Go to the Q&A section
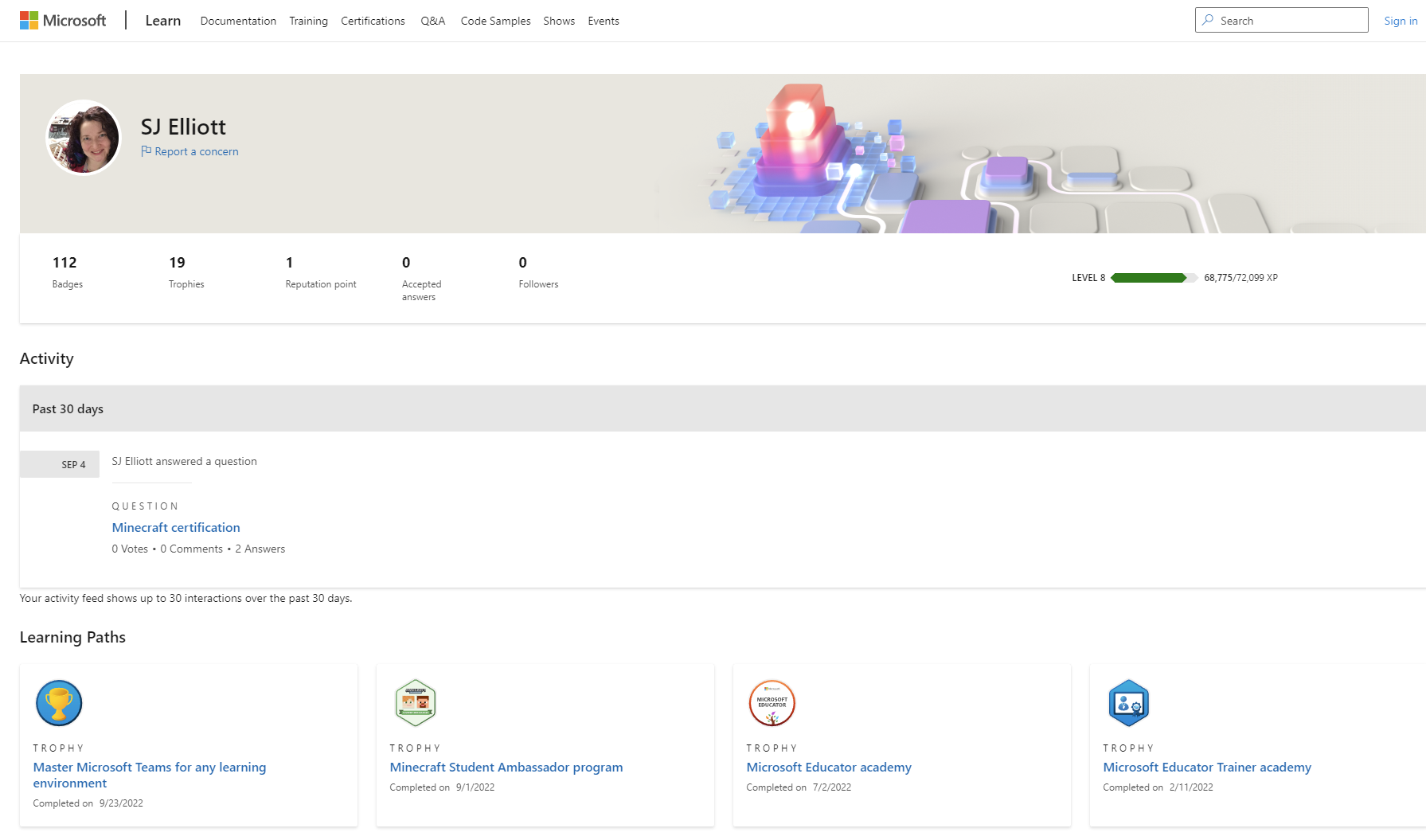Screen dimensions: 1426x840 pyautogui.click(x=432, y=21)
